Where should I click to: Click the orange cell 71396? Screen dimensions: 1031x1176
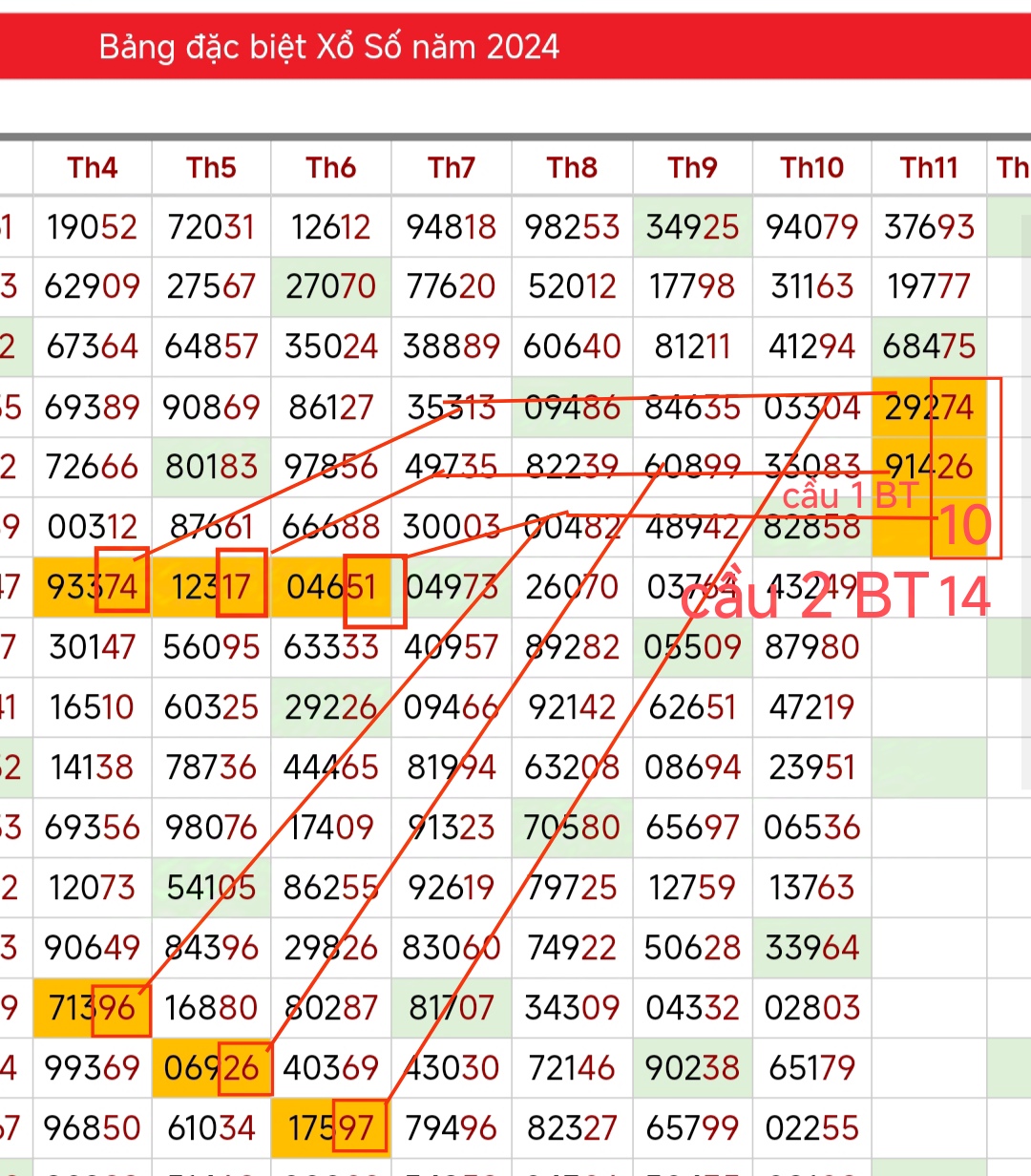(x=93, y=1007)
